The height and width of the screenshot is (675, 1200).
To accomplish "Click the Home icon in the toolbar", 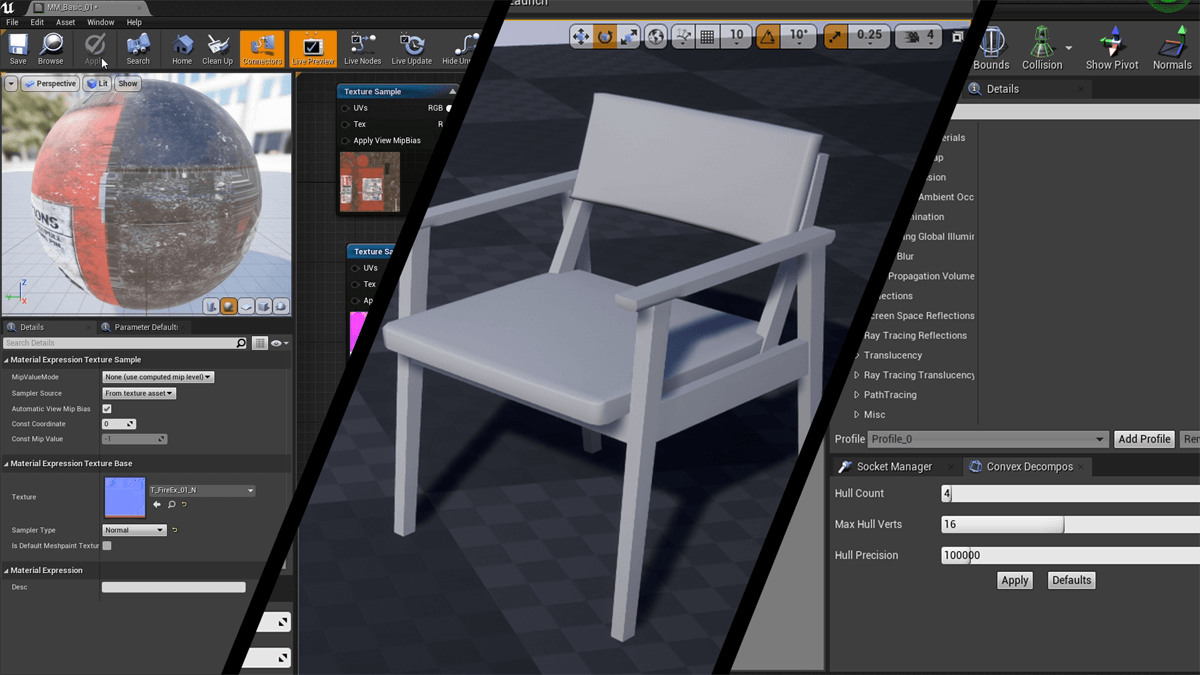I will point(182,46).
